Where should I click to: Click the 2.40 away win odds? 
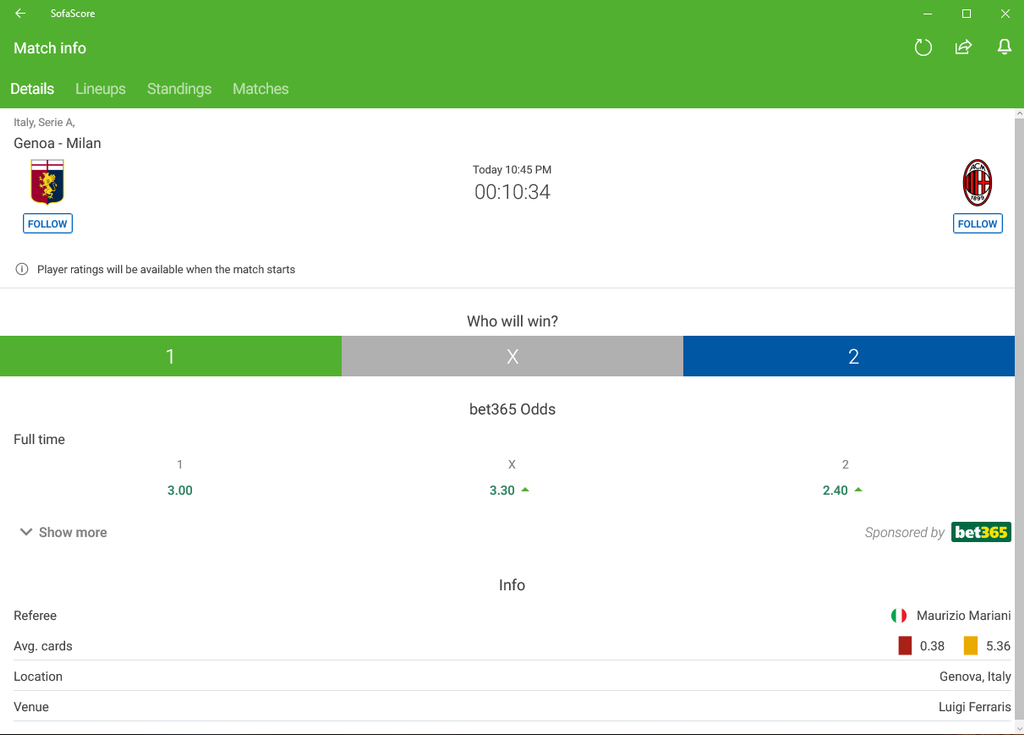coord(835,490)
